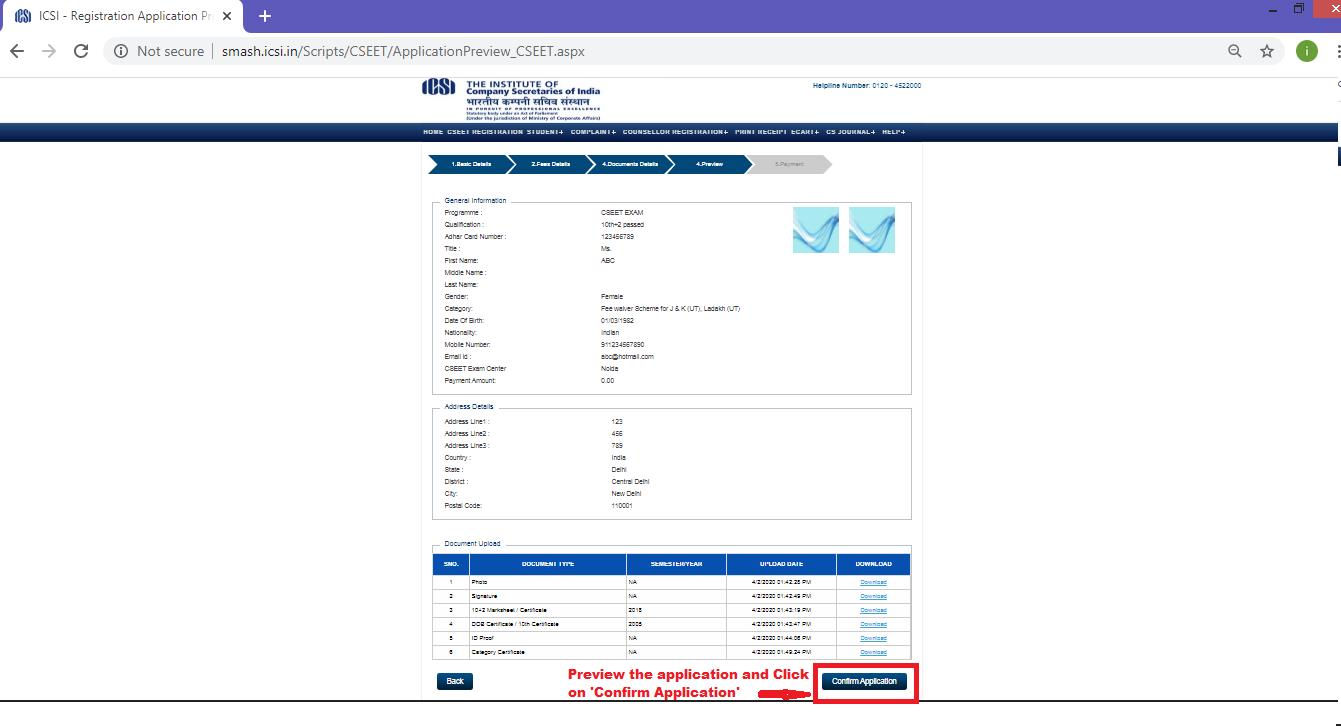Go to step 3 Documents Details
This screenshot has height=726, width=1341.
(x=630, y=164)
